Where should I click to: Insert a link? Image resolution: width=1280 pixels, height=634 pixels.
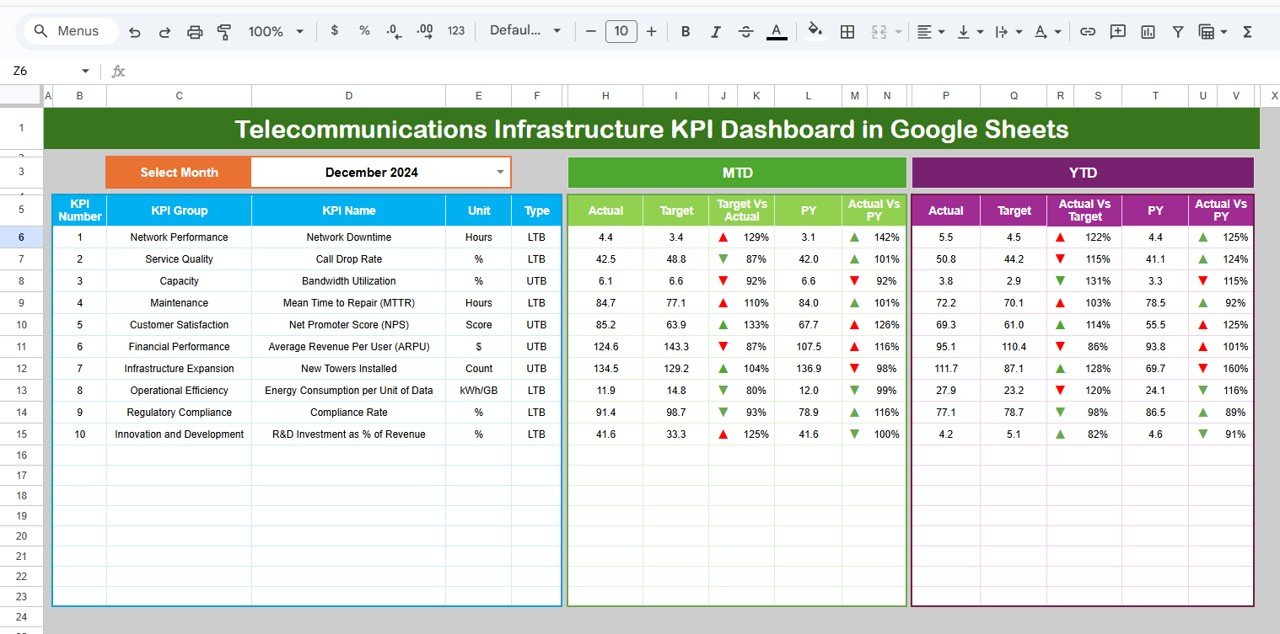point(1088,32)
